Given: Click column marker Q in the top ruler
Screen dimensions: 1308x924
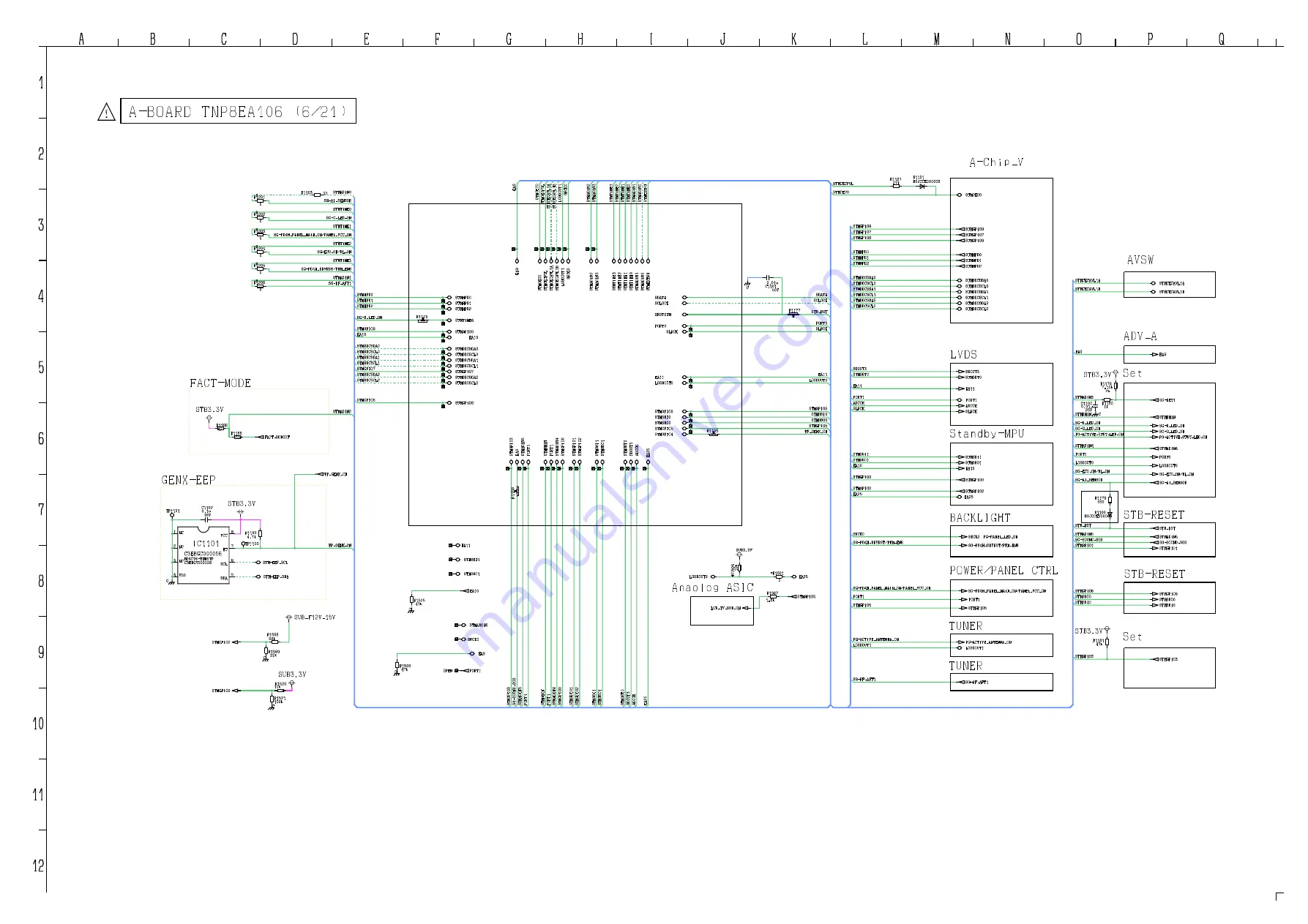Looking at the screenshot, I should coord(1222,40).
